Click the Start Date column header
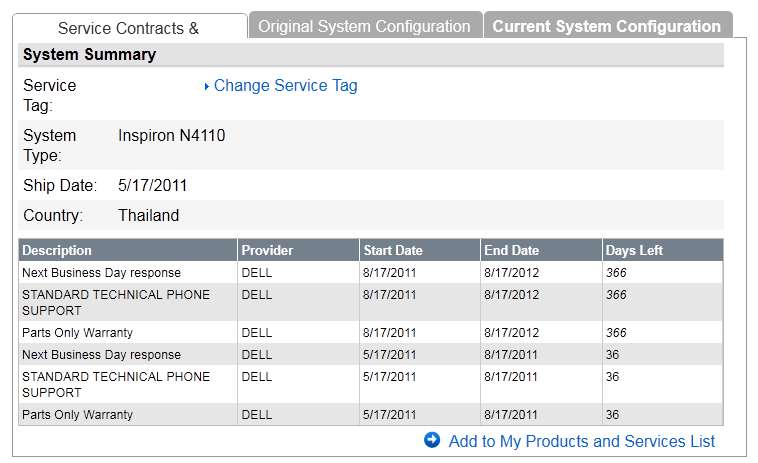 coord(393,250)
